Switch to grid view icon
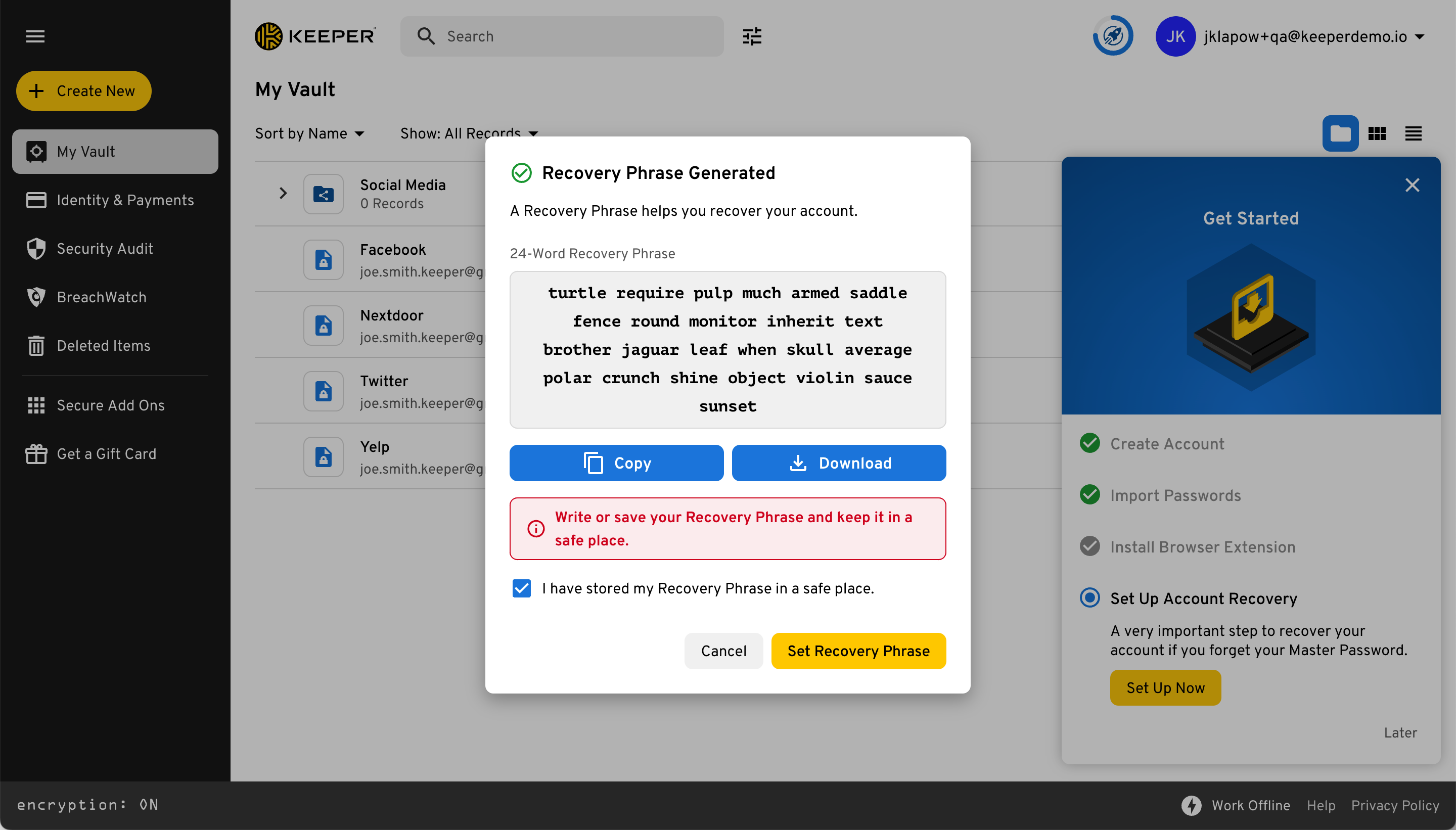The width and height of the screenshot is (1456, 830). (x=1377, y=134)
